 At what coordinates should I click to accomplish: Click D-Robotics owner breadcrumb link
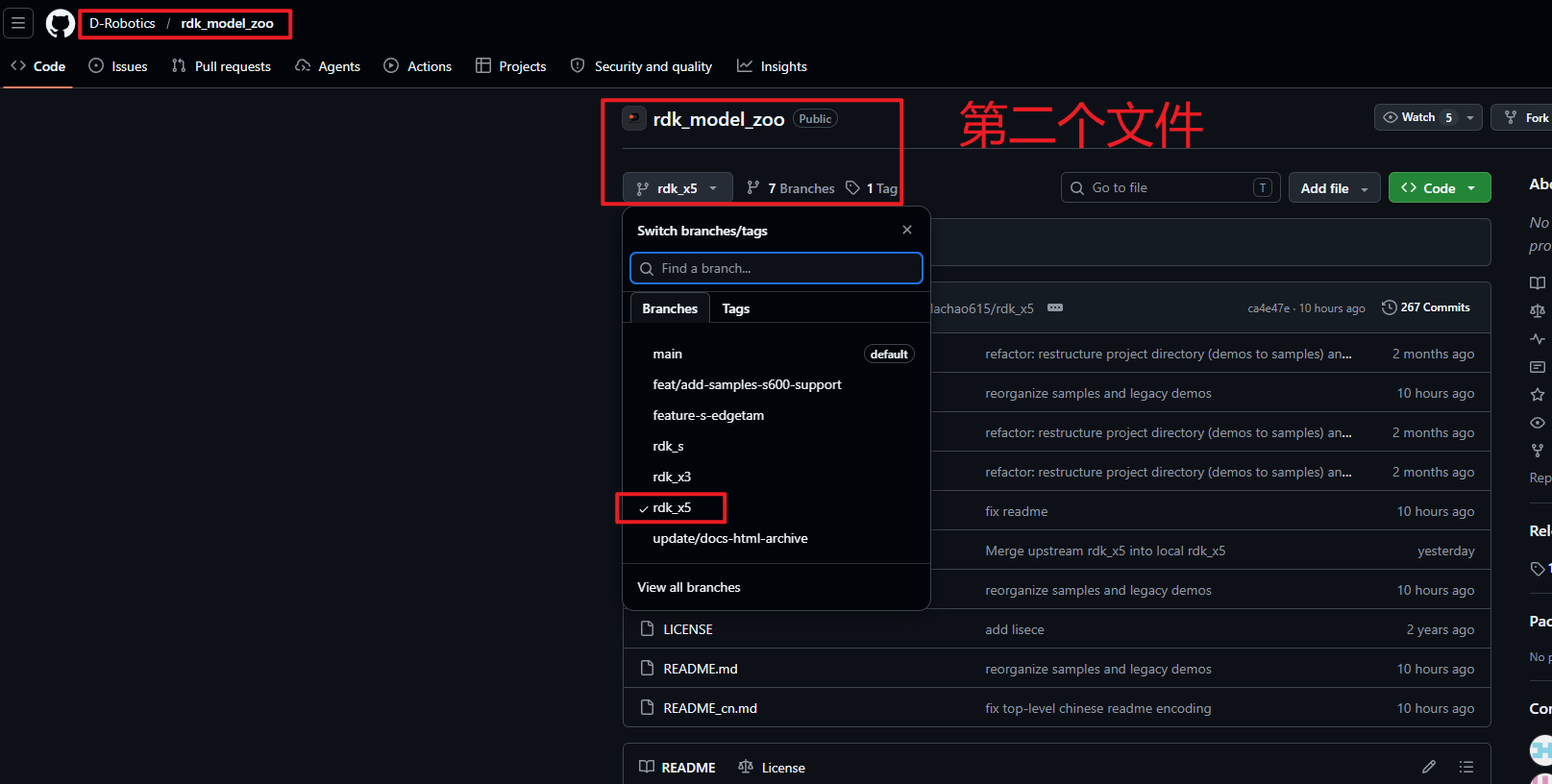[122, 23]
